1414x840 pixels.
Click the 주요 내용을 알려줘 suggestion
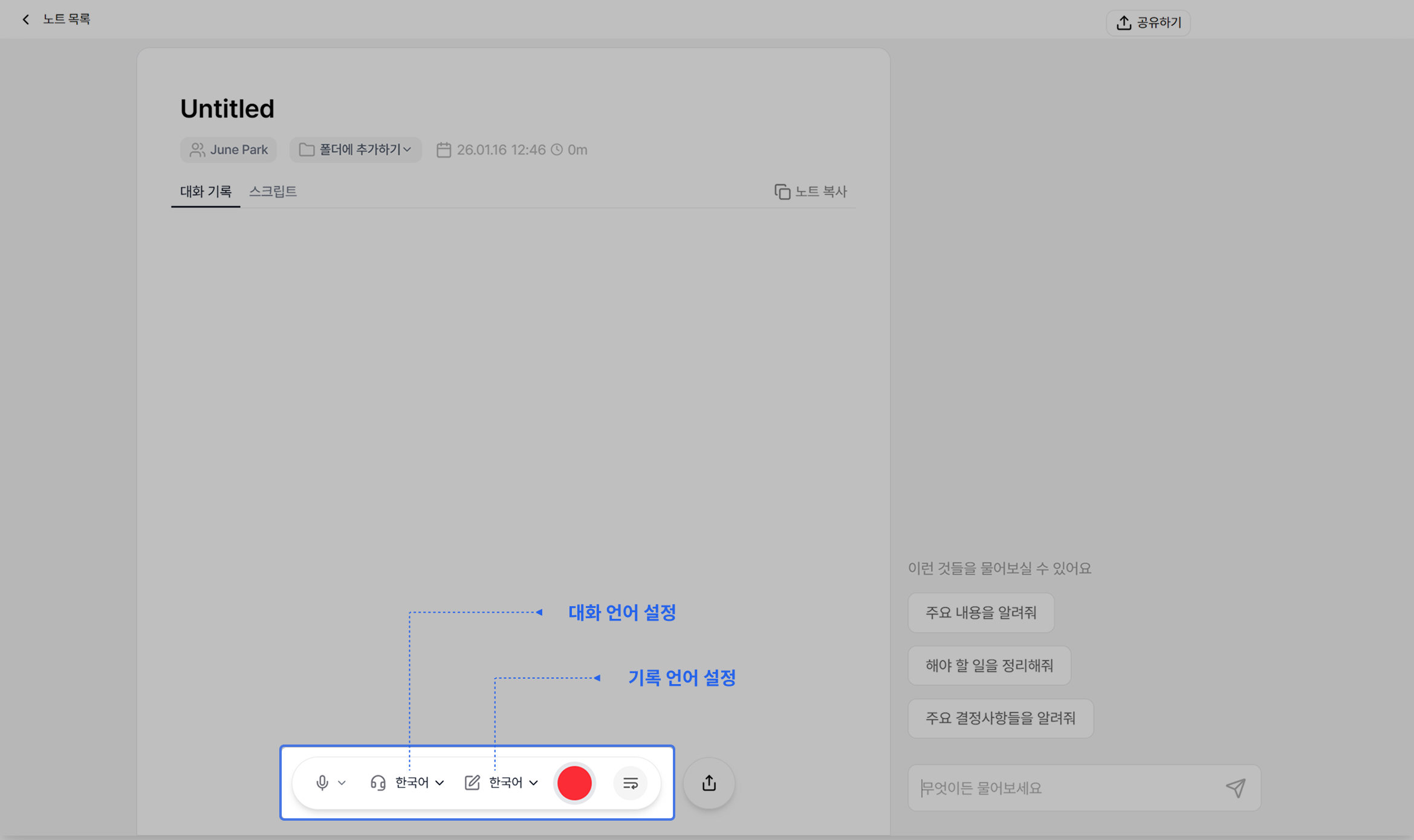981,613
